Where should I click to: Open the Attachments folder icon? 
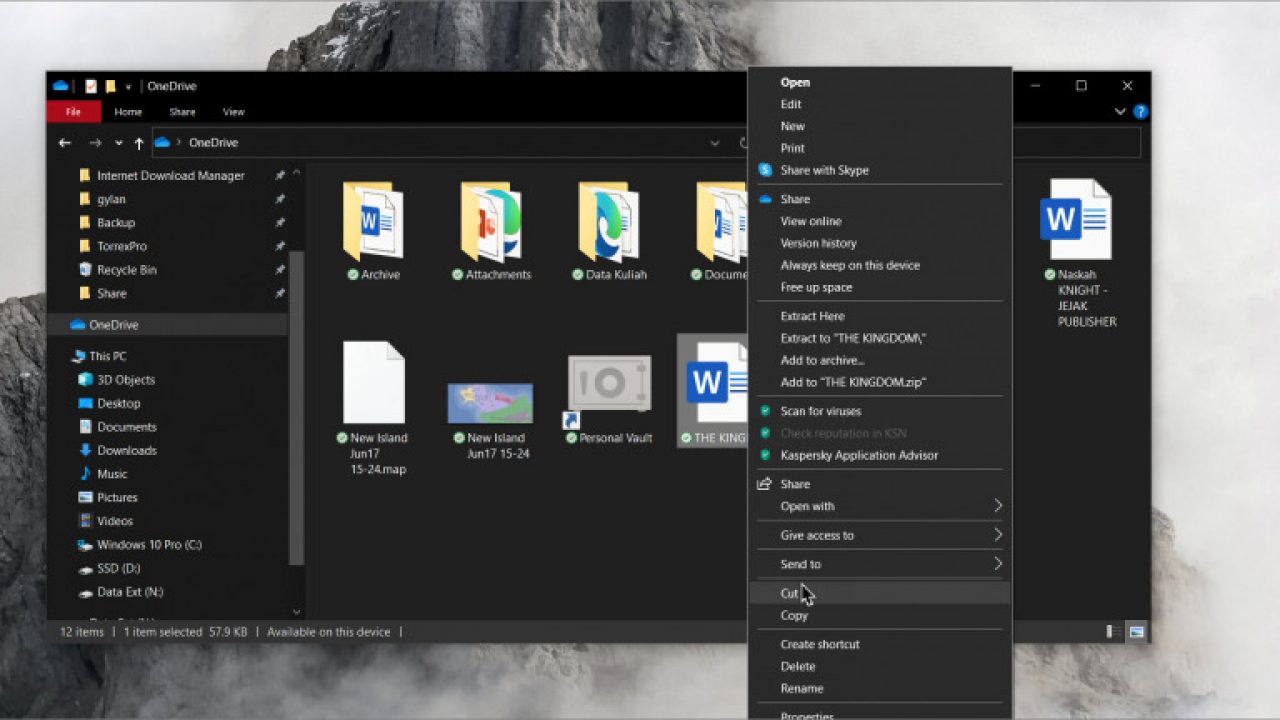(x=491, y=223)
